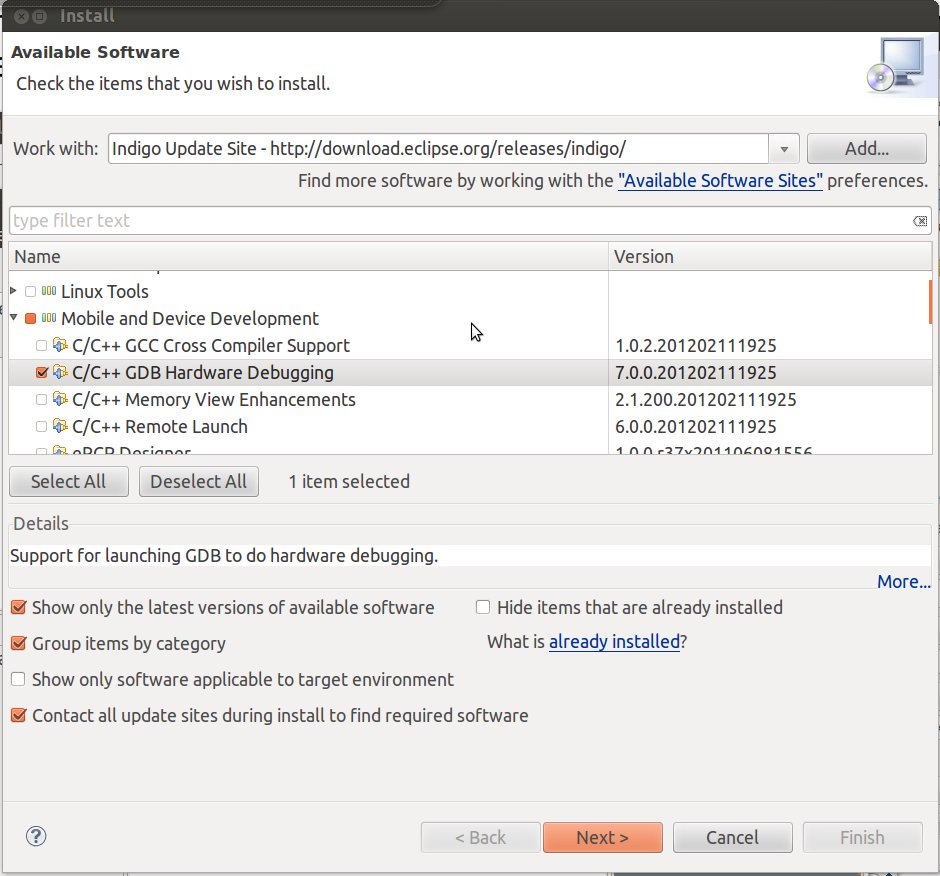940x876 pixels.
Task: Click the C/C++ GDB Hardware Debugging feature icon
Action: pos(60,372)
